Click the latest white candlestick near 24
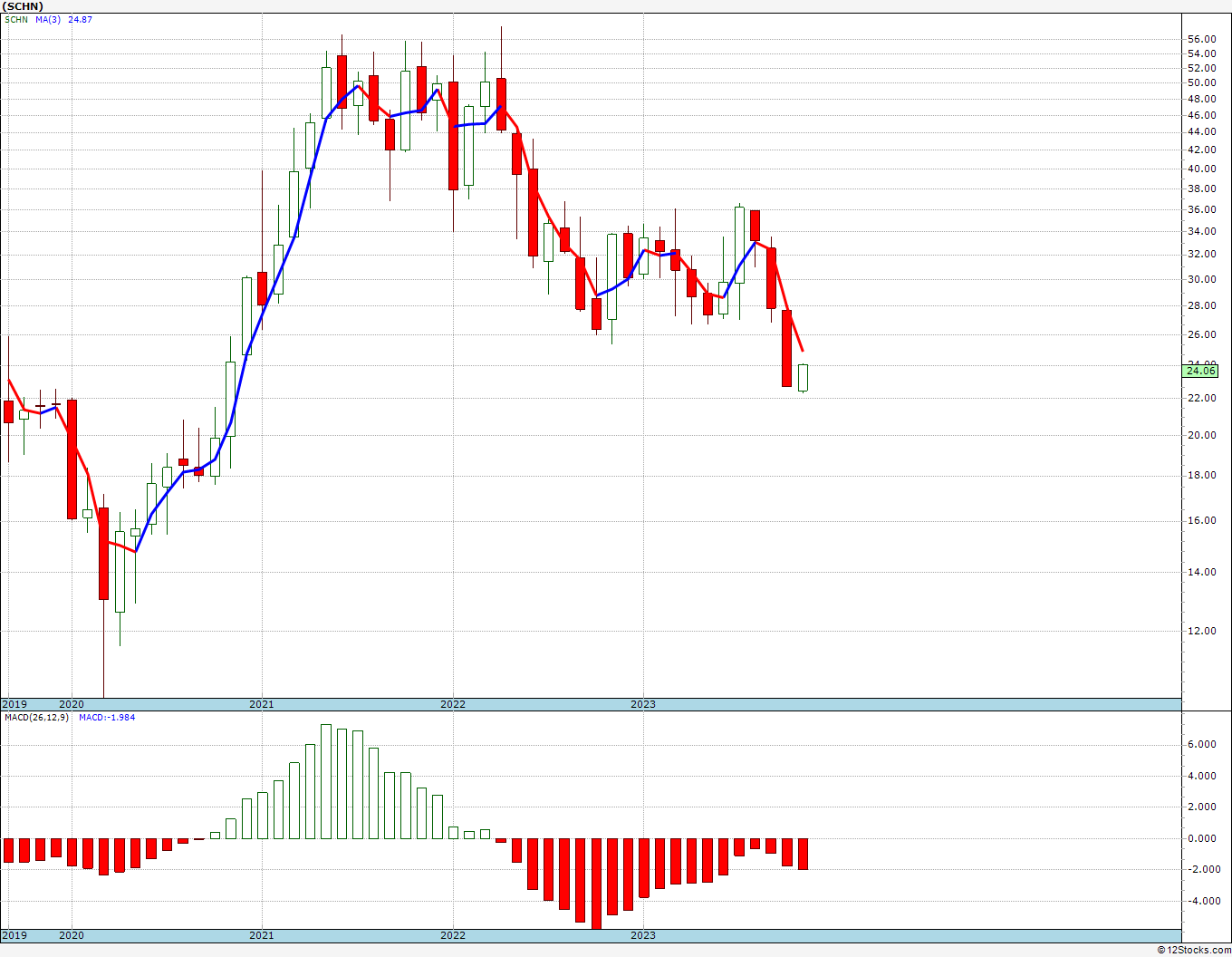1232x957 pixels. [x=803, y=378]
